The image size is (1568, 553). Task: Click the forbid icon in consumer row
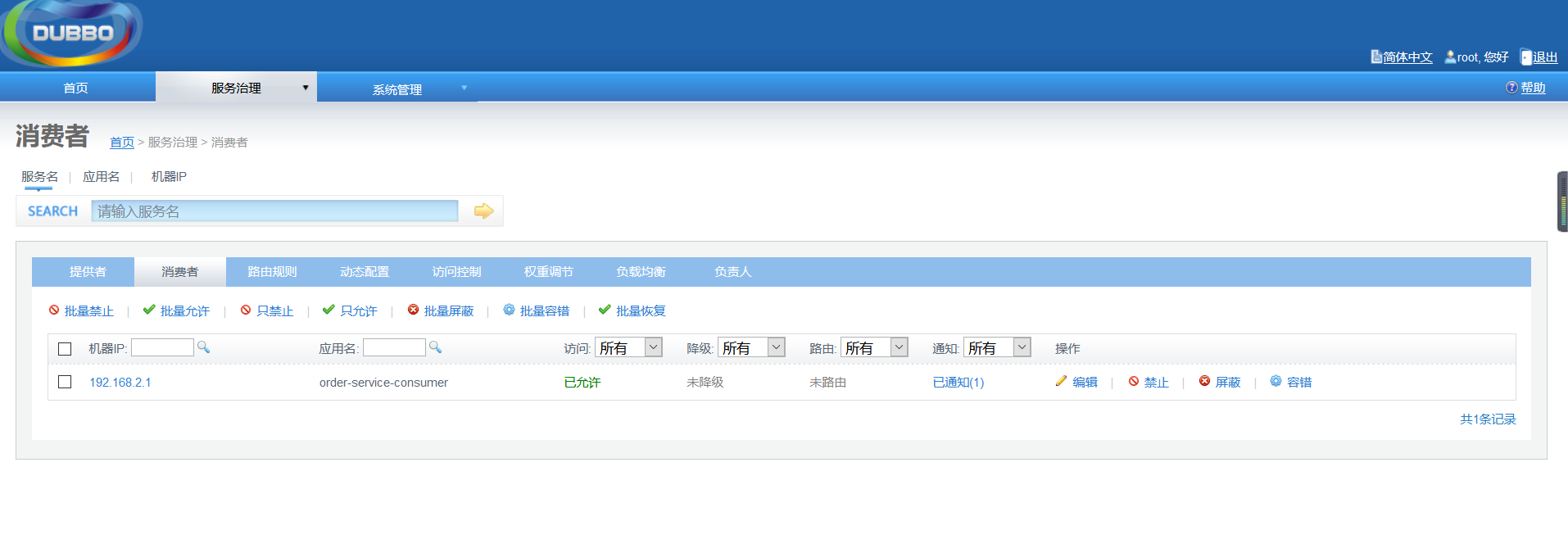pyautogui.click(x=1134, y=381)
